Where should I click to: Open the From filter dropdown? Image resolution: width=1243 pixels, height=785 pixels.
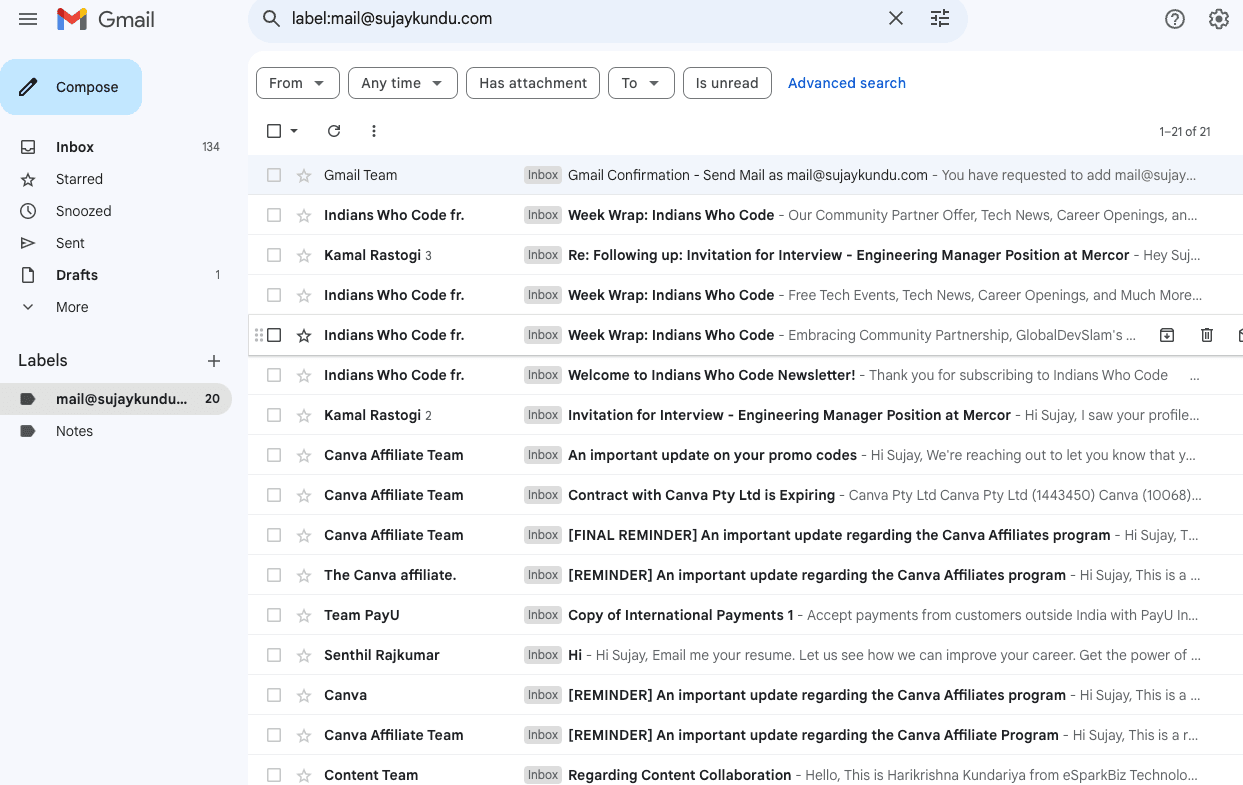pos(297,83)
